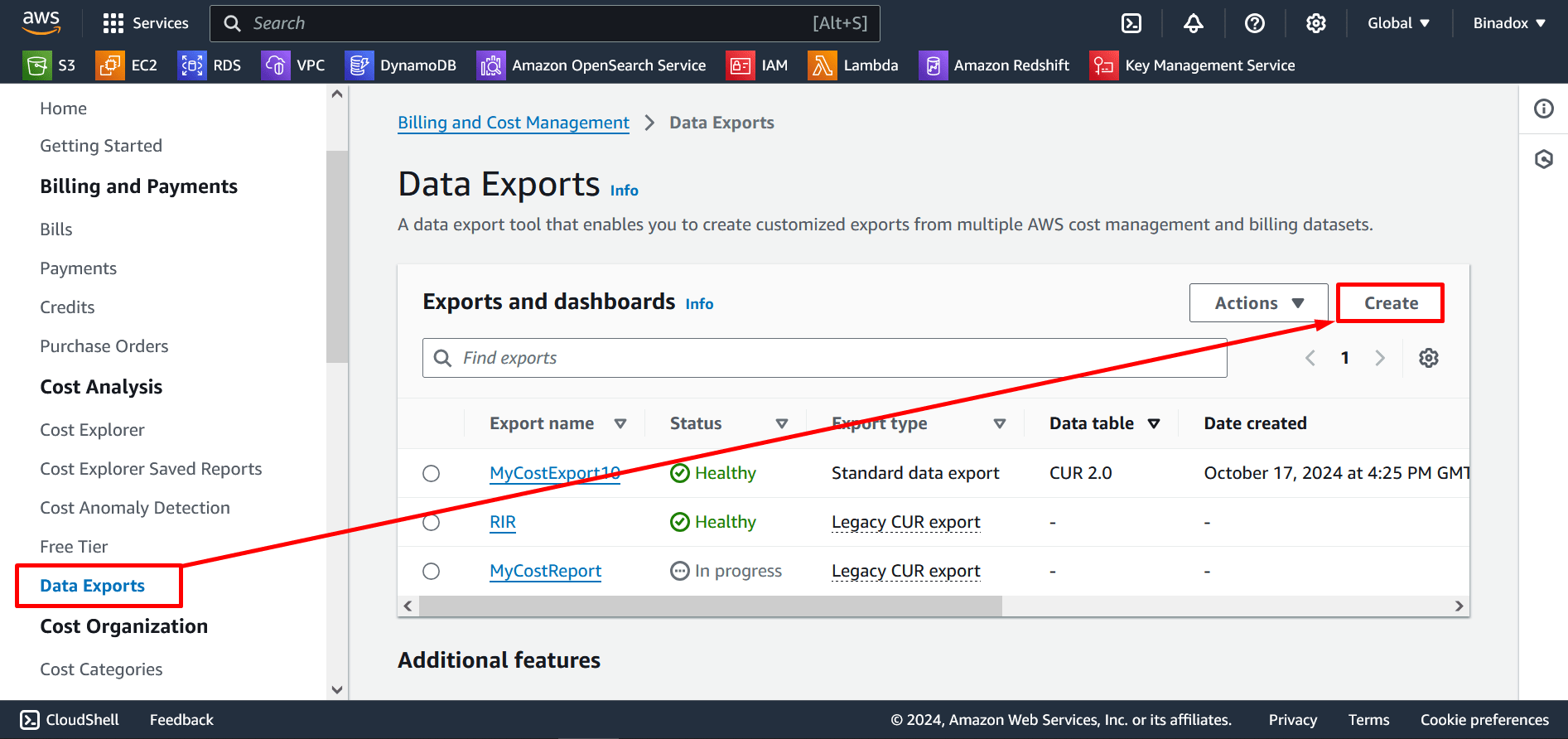The image size is (1568, 739).
Task: Open the MyCostReport export link
Action: pos(545,571)
